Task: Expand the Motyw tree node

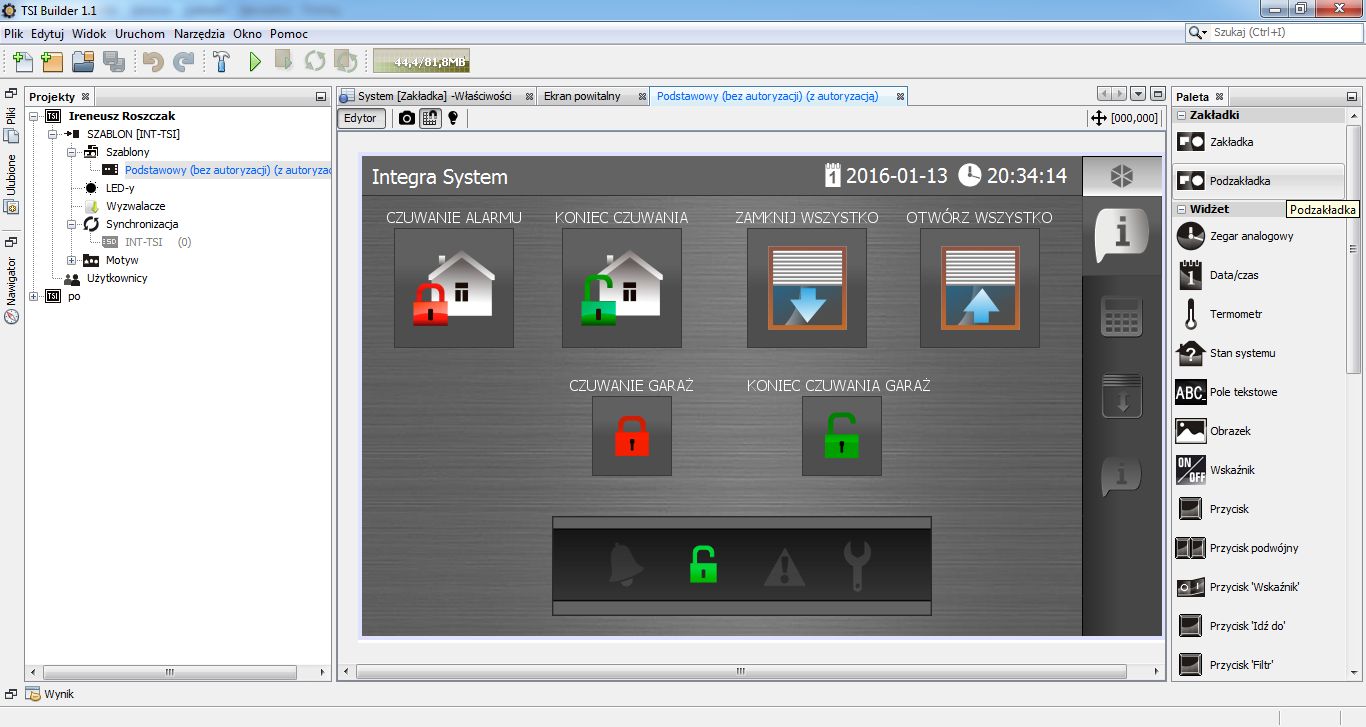Action: (72, 260)
